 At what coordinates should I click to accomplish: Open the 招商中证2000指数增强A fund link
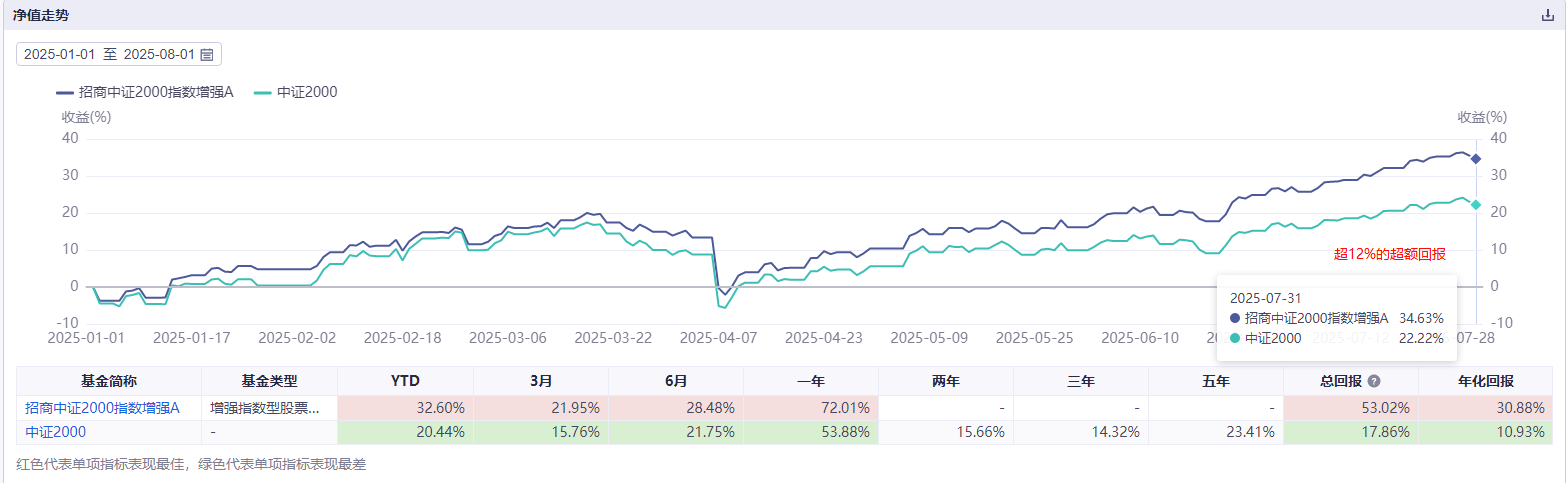102,408
